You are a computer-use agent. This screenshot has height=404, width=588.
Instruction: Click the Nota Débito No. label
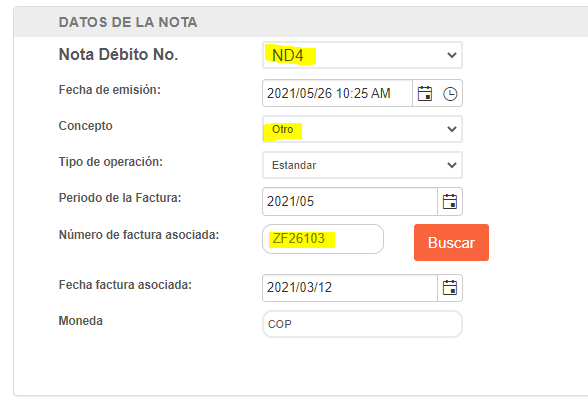coord(118,55)
